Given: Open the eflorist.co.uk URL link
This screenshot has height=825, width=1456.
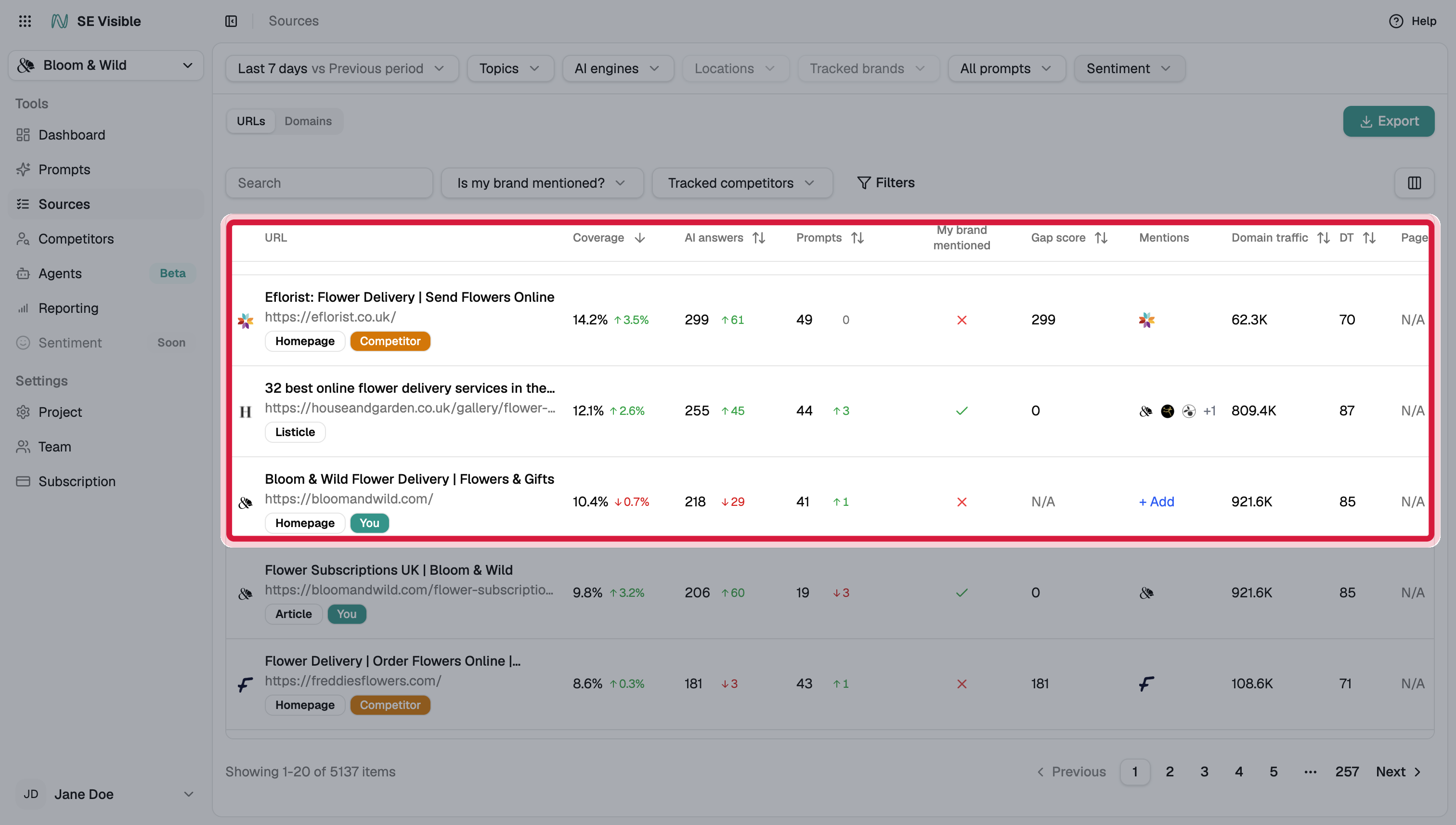Looking at the screenshot, I should point(330,317).
